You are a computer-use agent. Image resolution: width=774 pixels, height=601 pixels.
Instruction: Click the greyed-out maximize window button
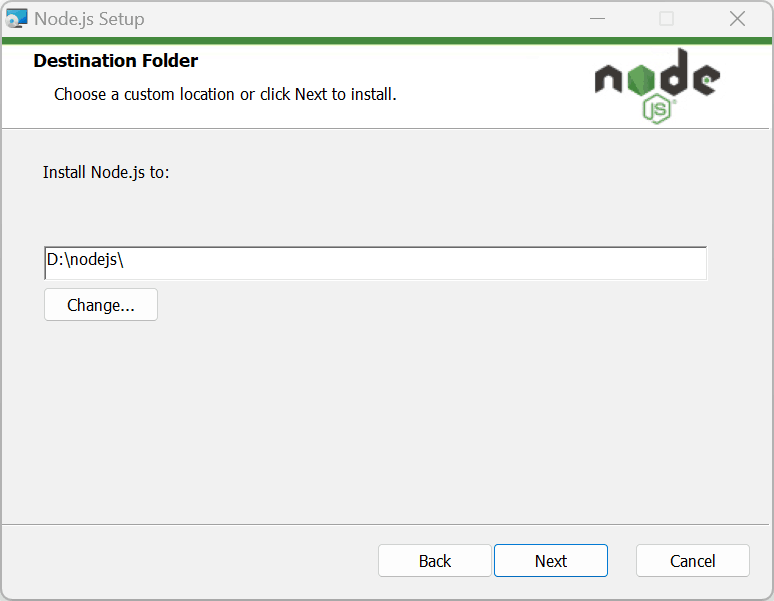[x=667, y=18]
